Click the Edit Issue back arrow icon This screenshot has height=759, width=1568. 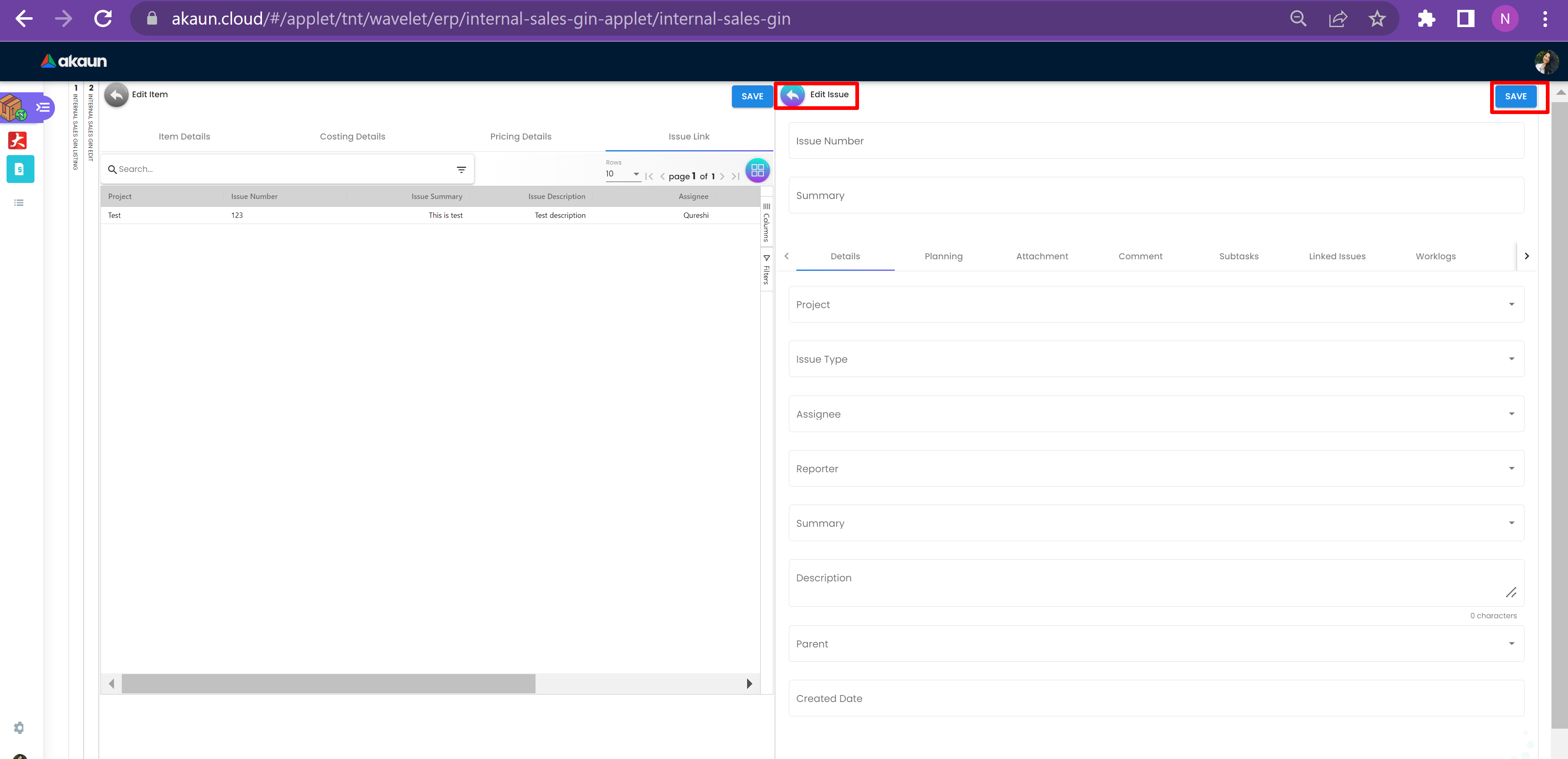pos(792,95)
